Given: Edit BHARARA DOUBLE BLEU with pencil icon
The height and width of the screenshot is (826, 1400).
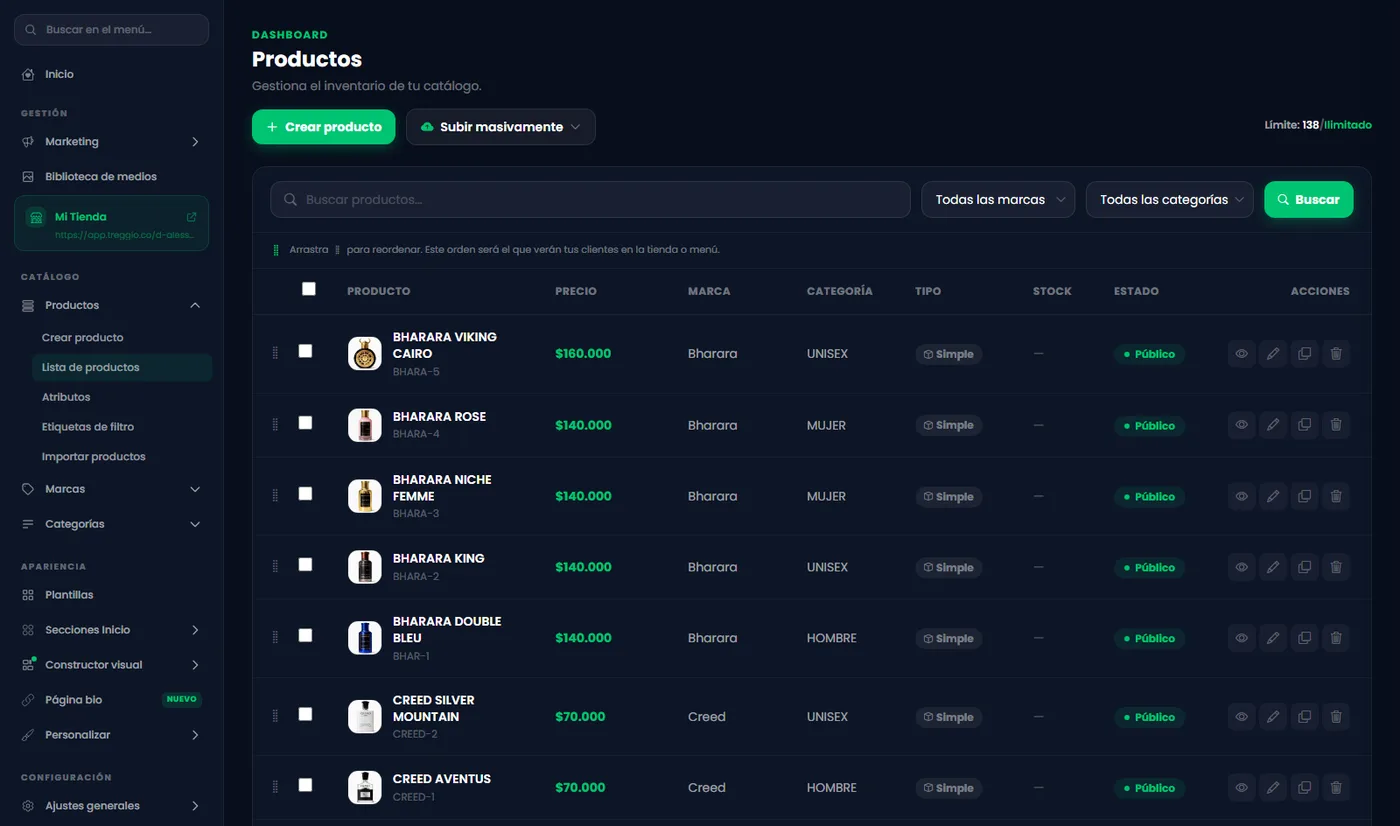Looking at the screenshot, I should pyautogui.click(x=1273, y=638).
